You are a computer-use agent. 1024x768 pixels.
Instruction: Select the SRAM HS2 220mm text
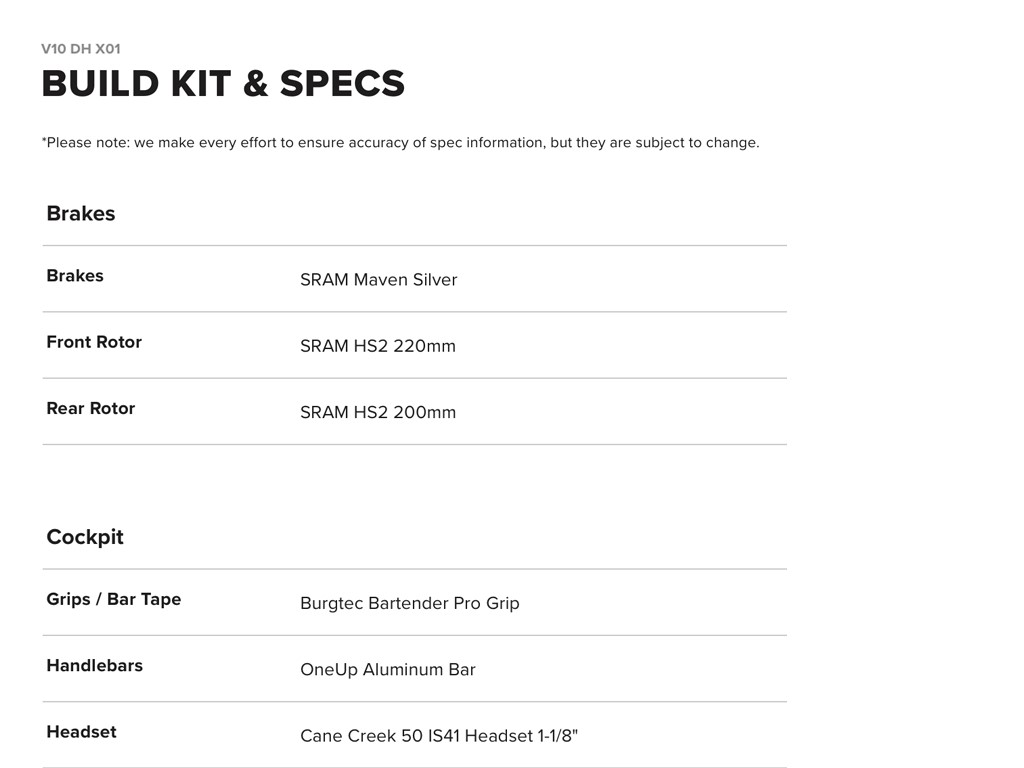(x=377, y=346)
